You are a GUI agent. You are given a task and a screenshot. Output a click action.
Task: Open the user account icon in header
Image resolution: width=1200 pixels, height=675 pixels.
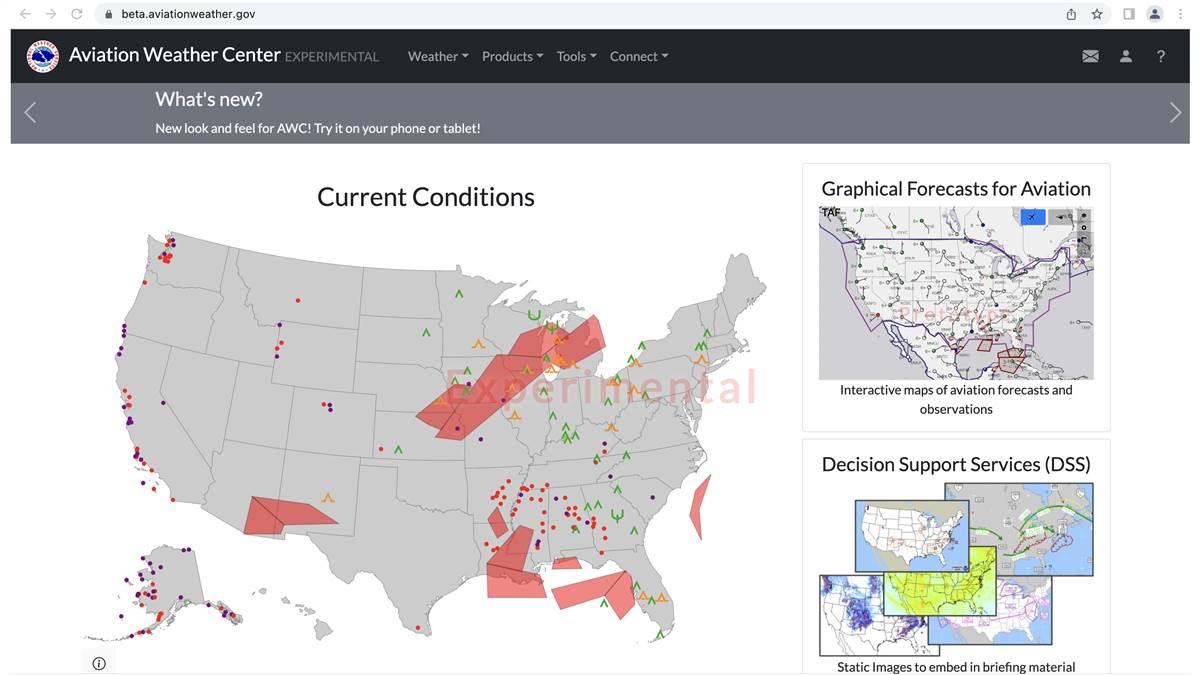[1126, 56]
